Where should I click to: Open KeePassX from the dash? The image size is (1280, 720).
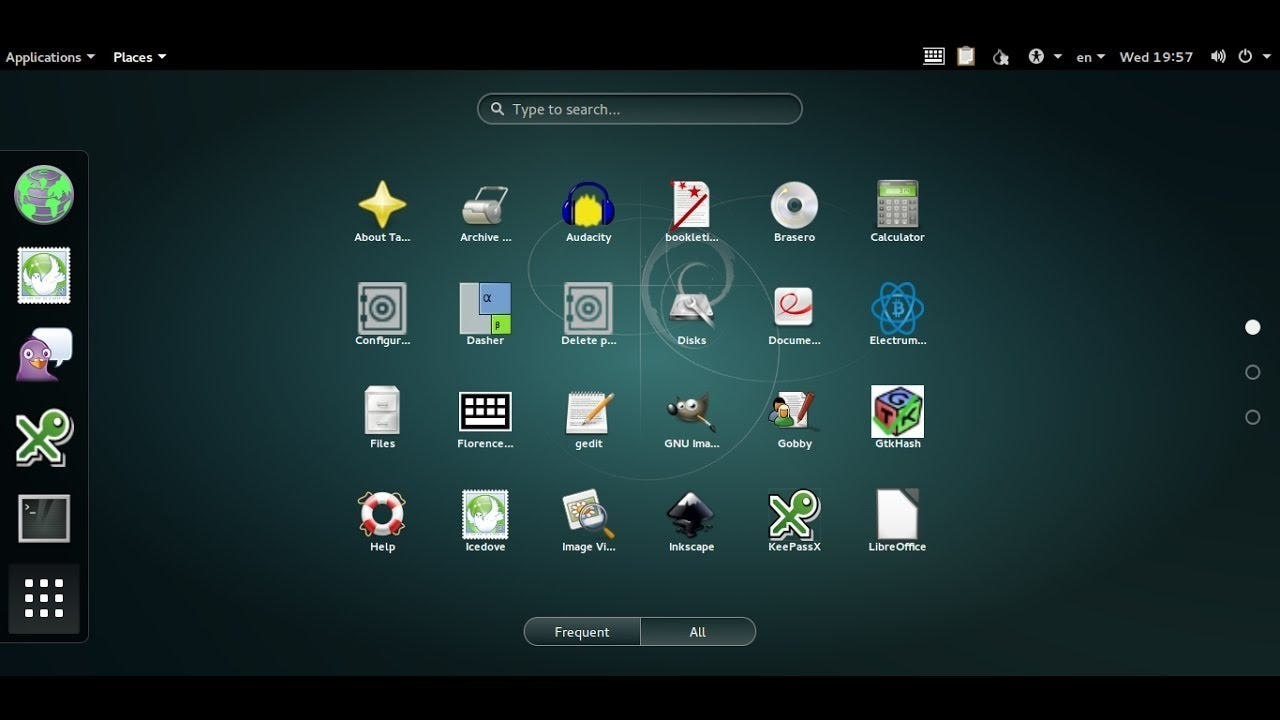click(x=44, y=437)
